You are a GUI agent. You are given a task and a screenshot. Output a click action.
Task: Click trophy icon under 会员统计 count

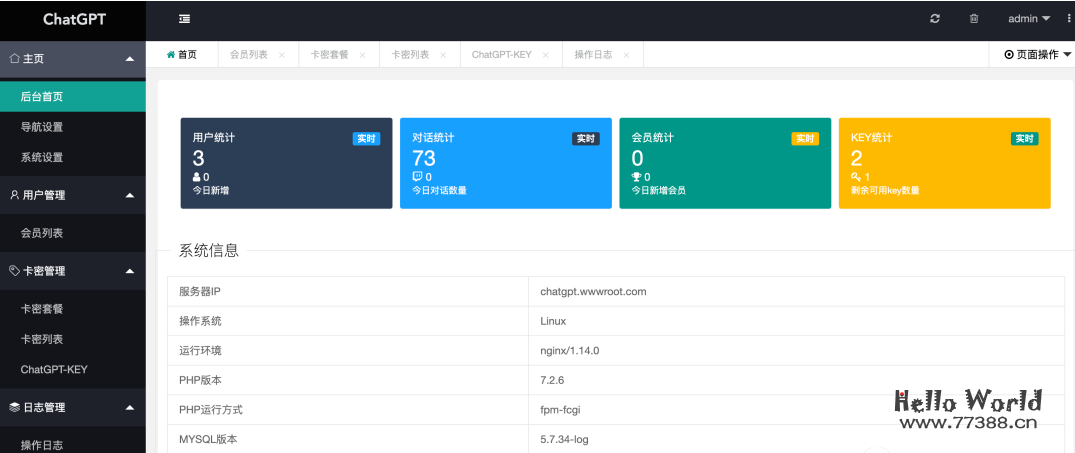coord(636,177)
